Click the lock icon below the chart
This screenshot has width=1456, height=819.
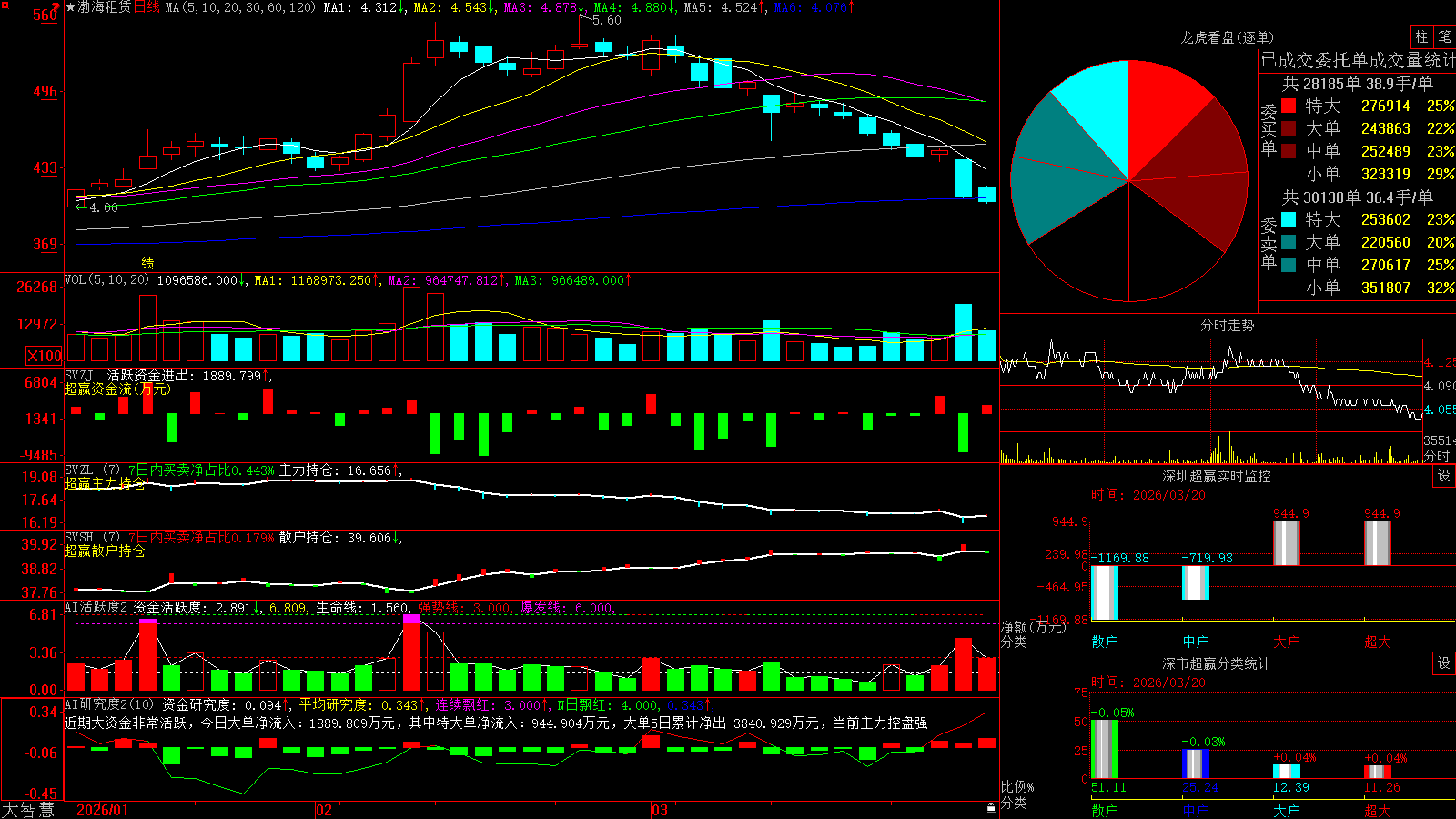point(991,807)
